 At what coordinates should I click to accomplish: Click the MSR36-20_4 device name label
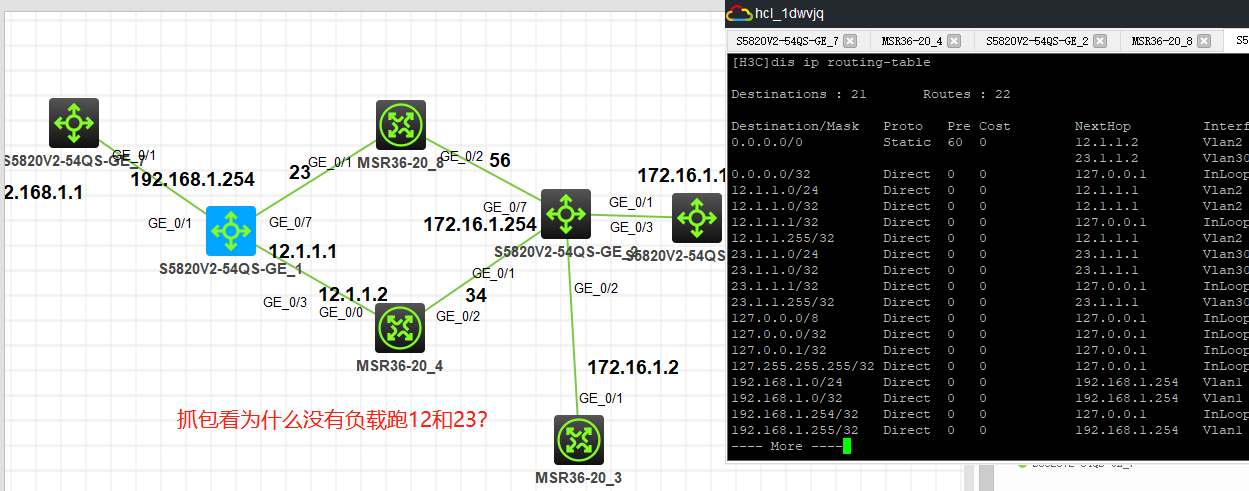point(400,366)
